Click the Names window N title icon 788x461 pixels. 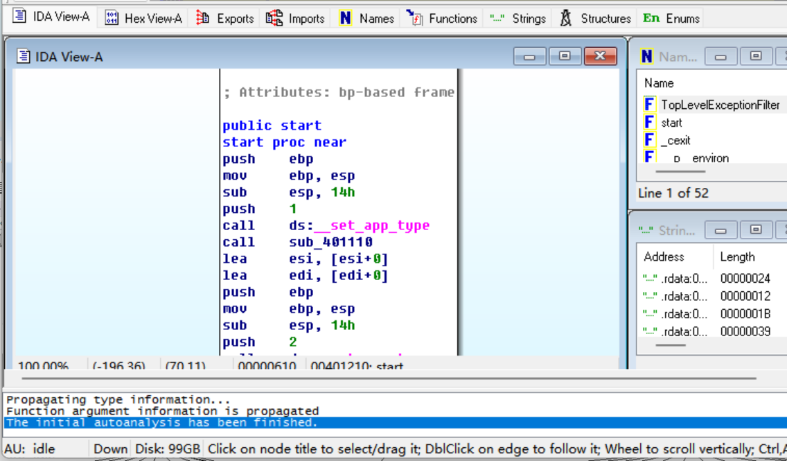tap(647, 56)
